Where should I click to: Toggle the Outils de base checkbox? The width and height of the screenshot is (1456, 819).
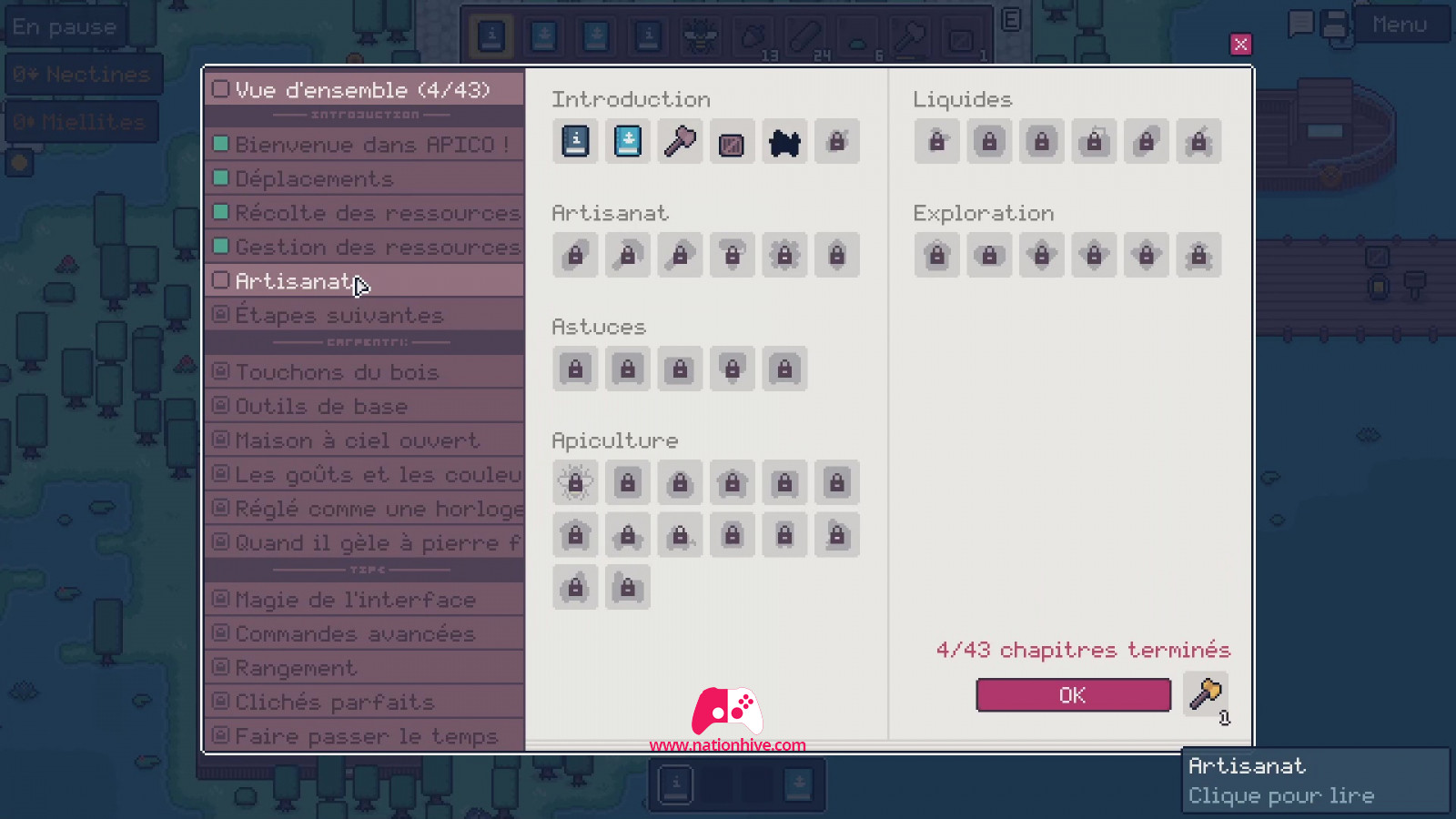click(x=220, y=406)
